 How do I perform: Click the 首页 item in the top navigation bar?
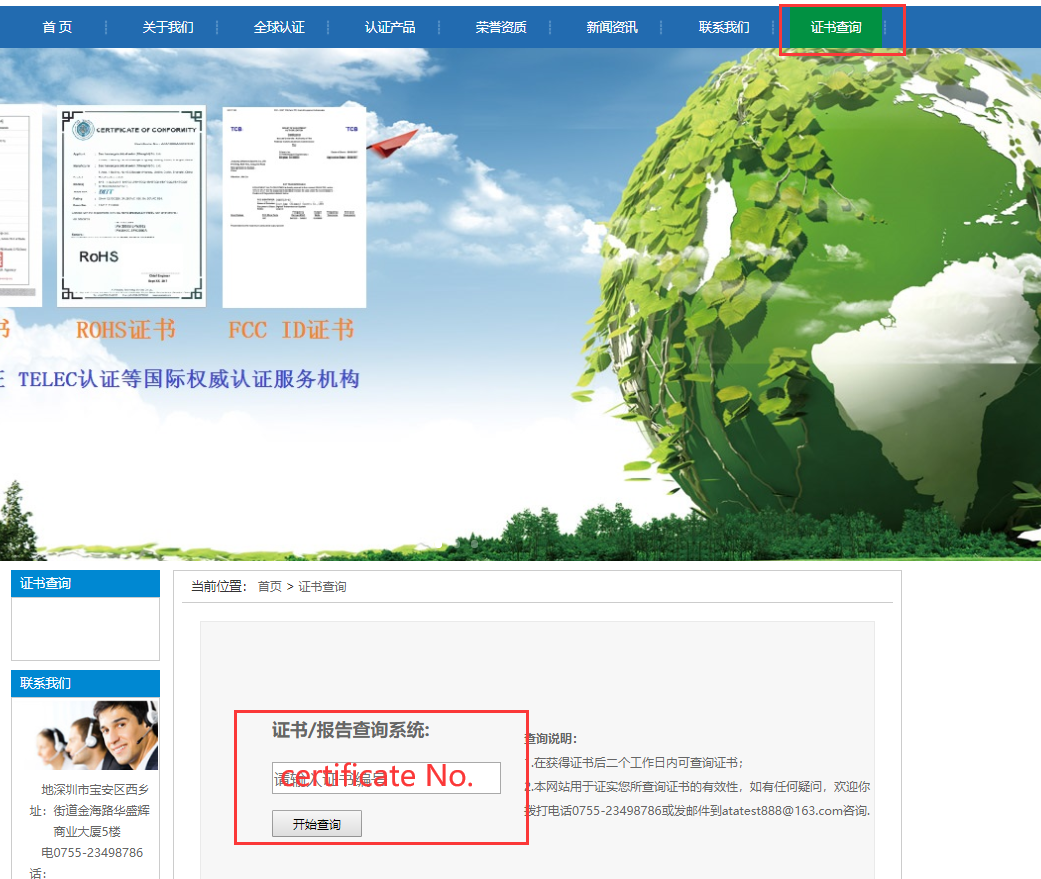coord(57,27)
